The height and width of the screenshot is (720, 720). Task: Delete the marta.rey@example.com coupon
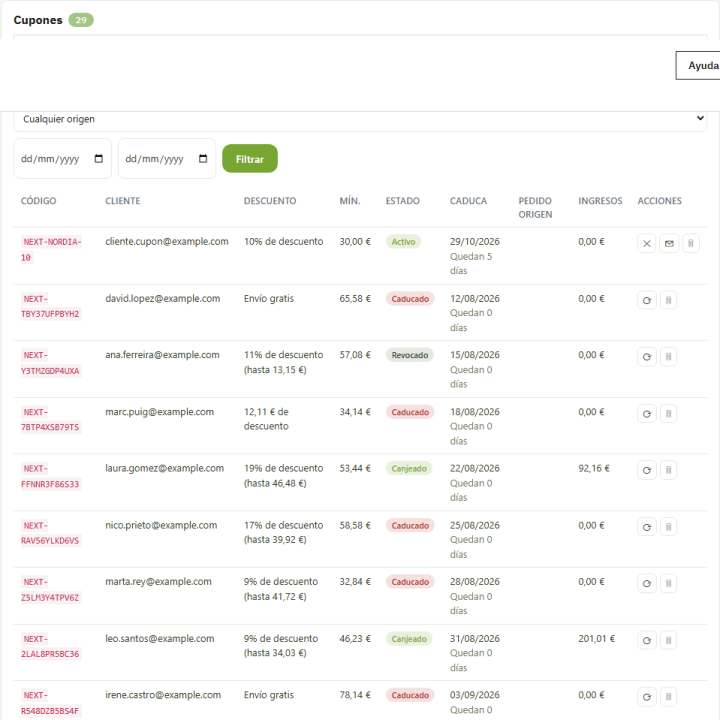point(669,584)
